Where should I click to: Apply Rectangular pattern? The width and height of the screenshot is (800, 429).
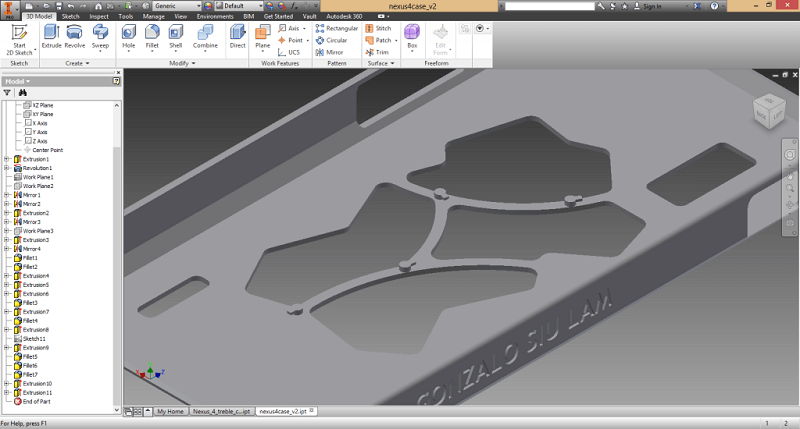pyautogui.click(x=337, y=28)
